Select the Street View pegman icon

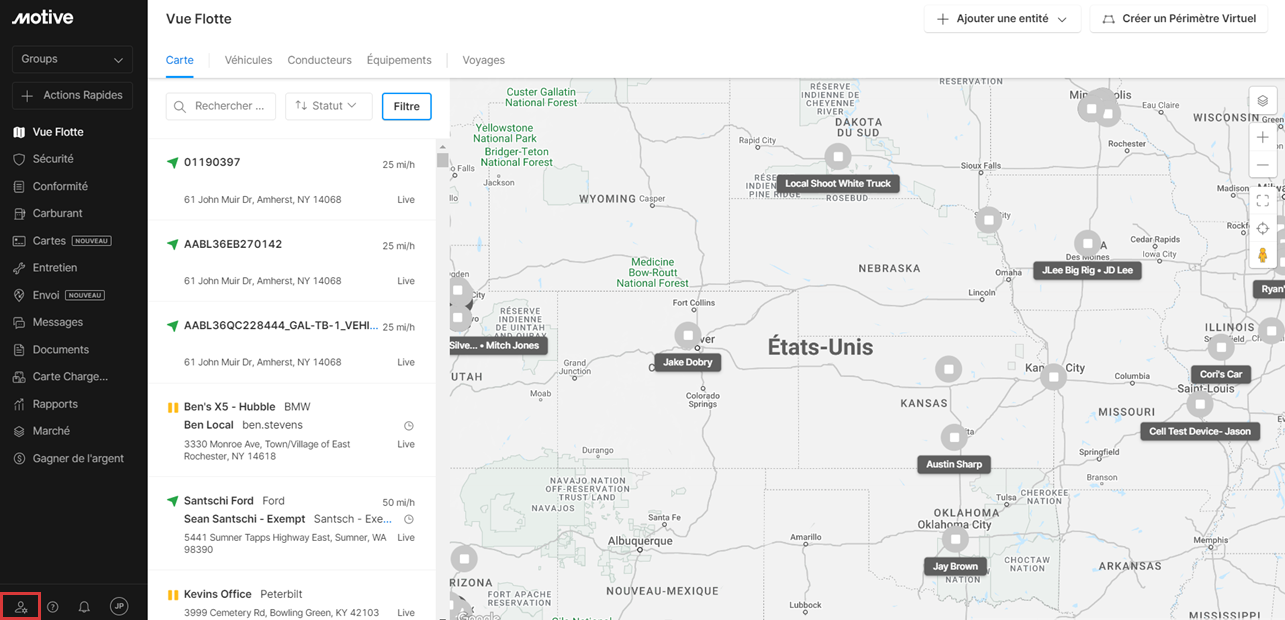[1263, 255]
